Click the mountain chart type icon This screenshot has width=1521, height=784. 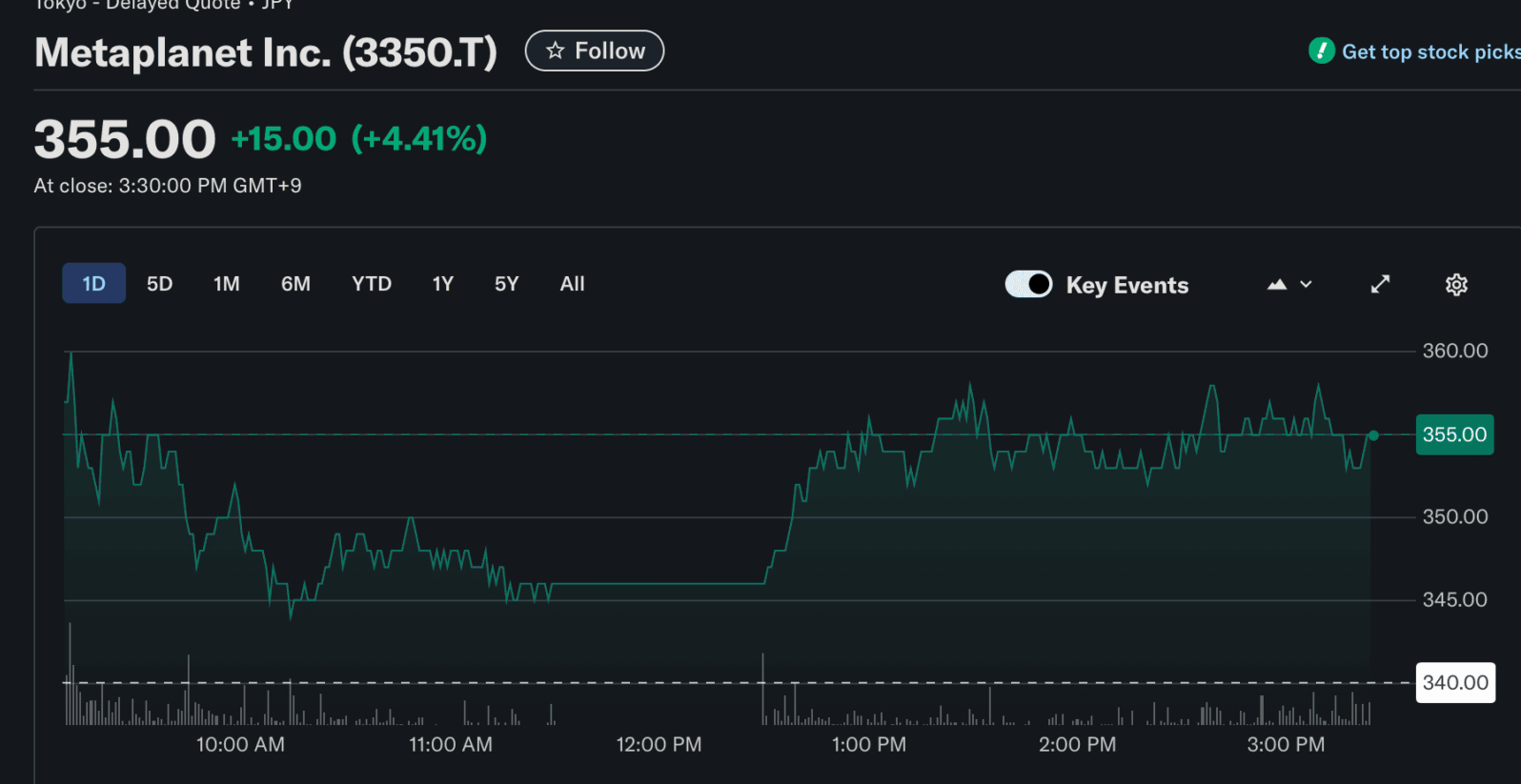point(1277,285)
